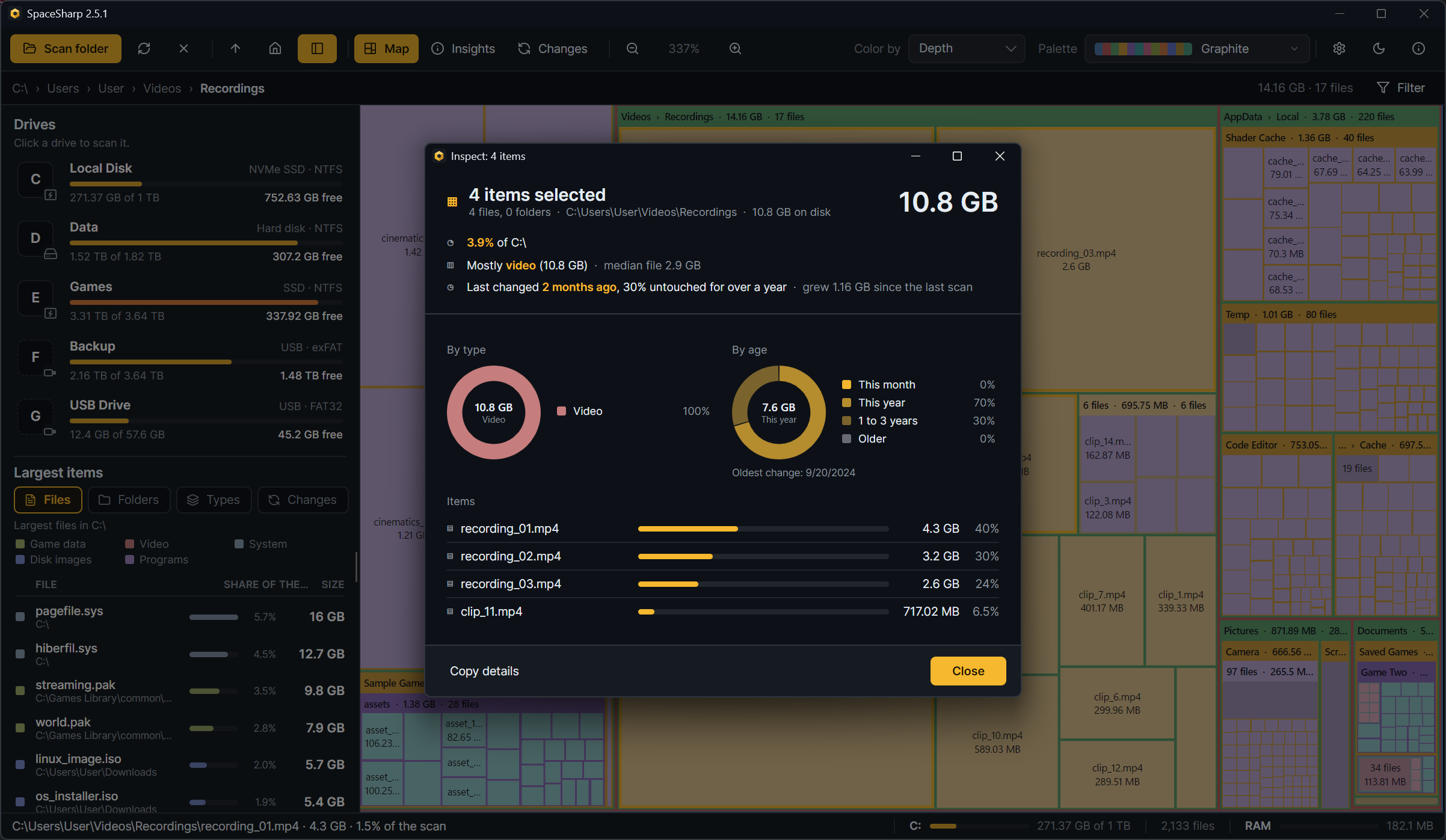The height and width of the screenshot is (840, 1446).
Task: Click the yellow Close button
Action: point(968,671)
